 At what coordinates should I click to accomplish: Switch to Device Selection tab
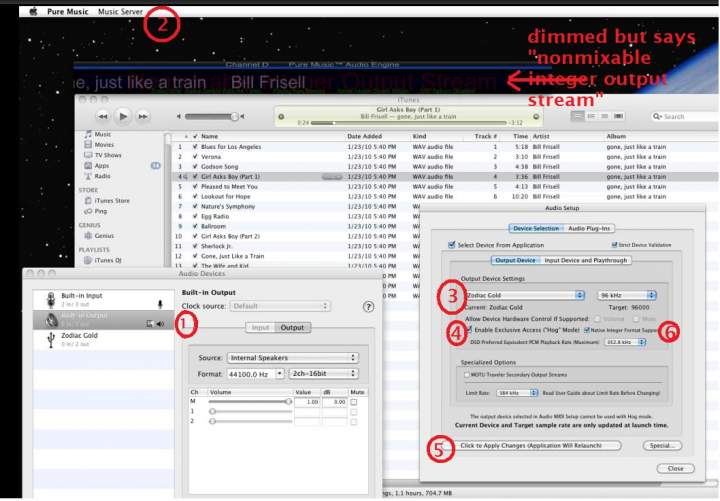point(536,228)
